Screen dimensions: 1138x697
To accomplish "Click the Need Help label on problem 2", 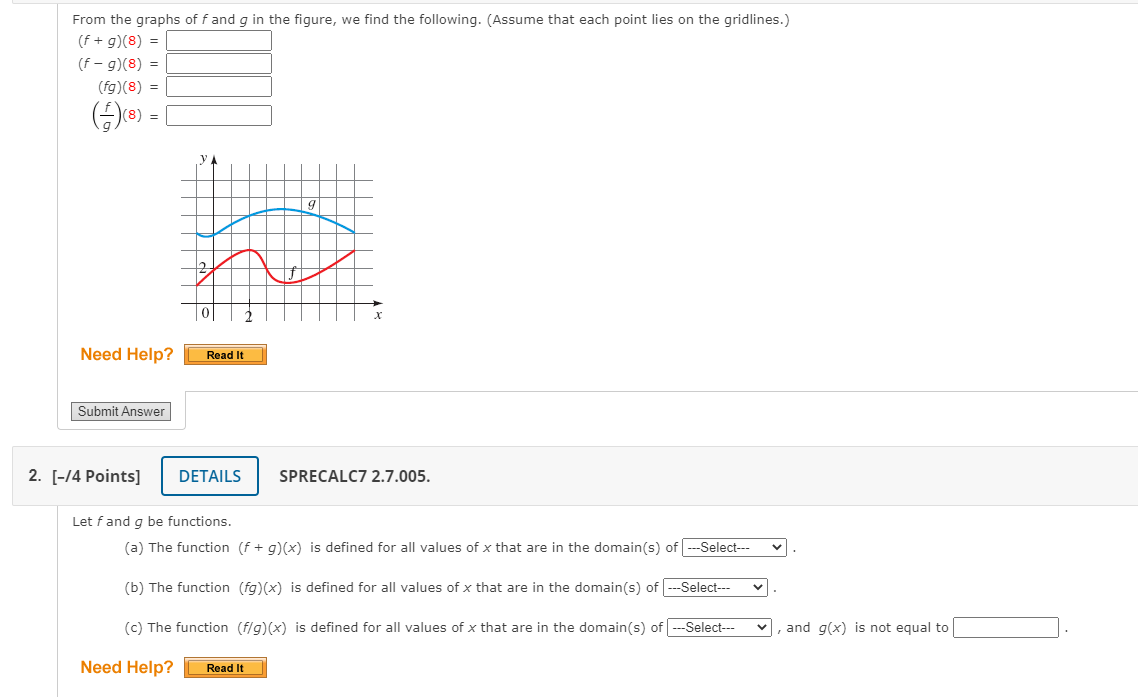I will point(126,667).
